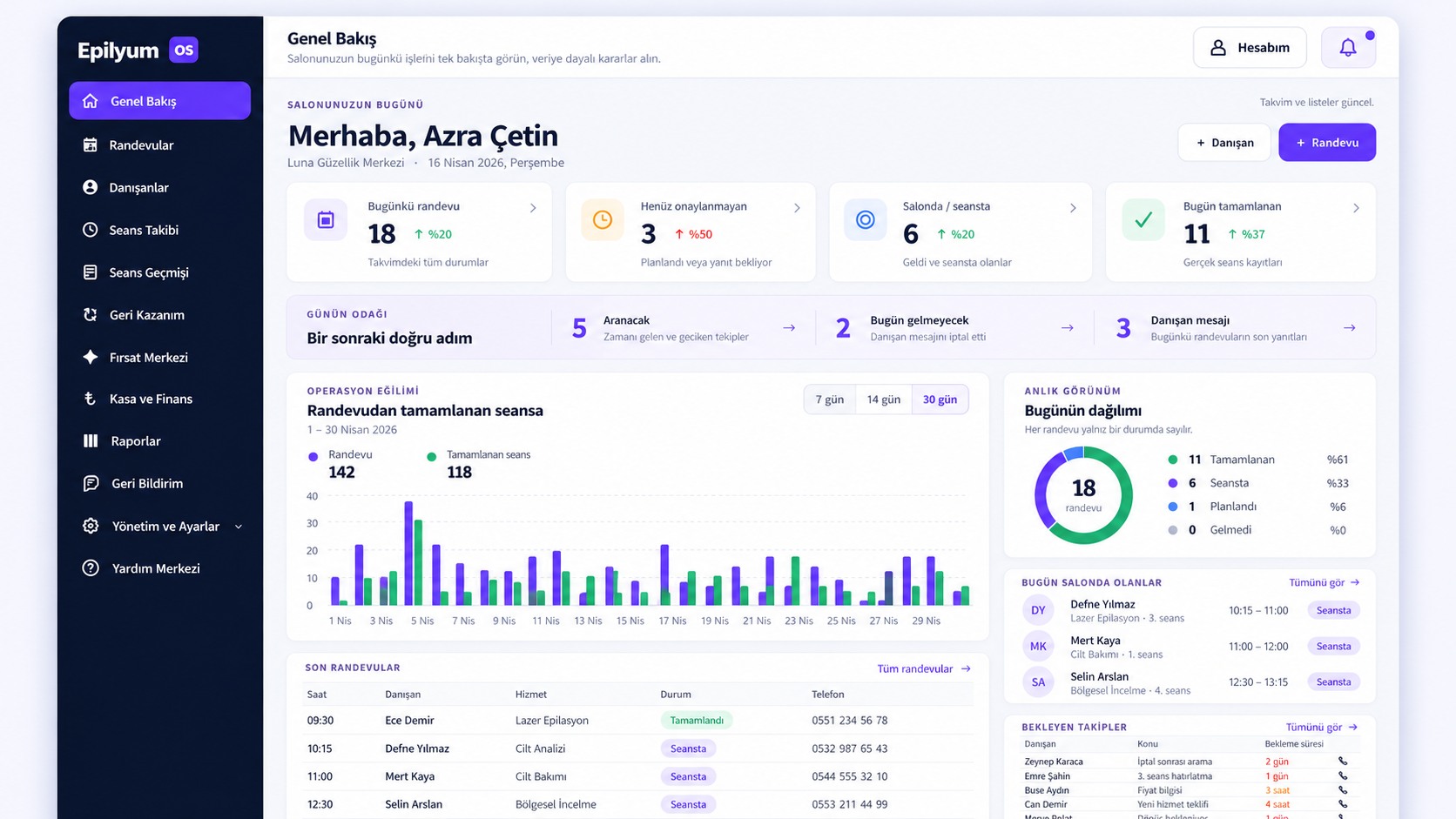This screenshot has width=1456, height=819.
Task: Click the + Randevu button
Action: (x=1326, y=143)
